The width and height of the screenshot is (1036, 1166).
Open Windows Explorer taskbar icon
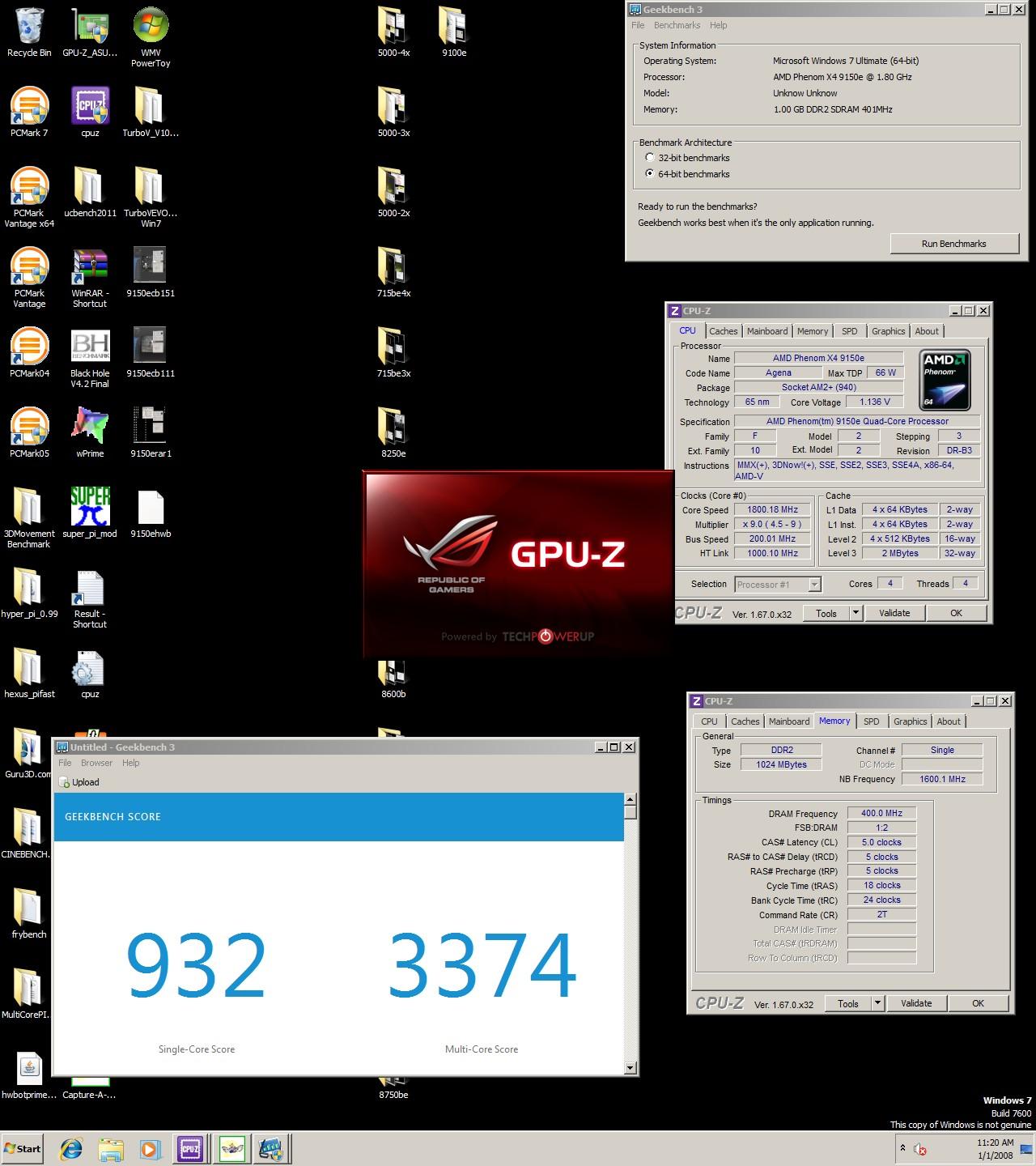(x=111, y=1148)
